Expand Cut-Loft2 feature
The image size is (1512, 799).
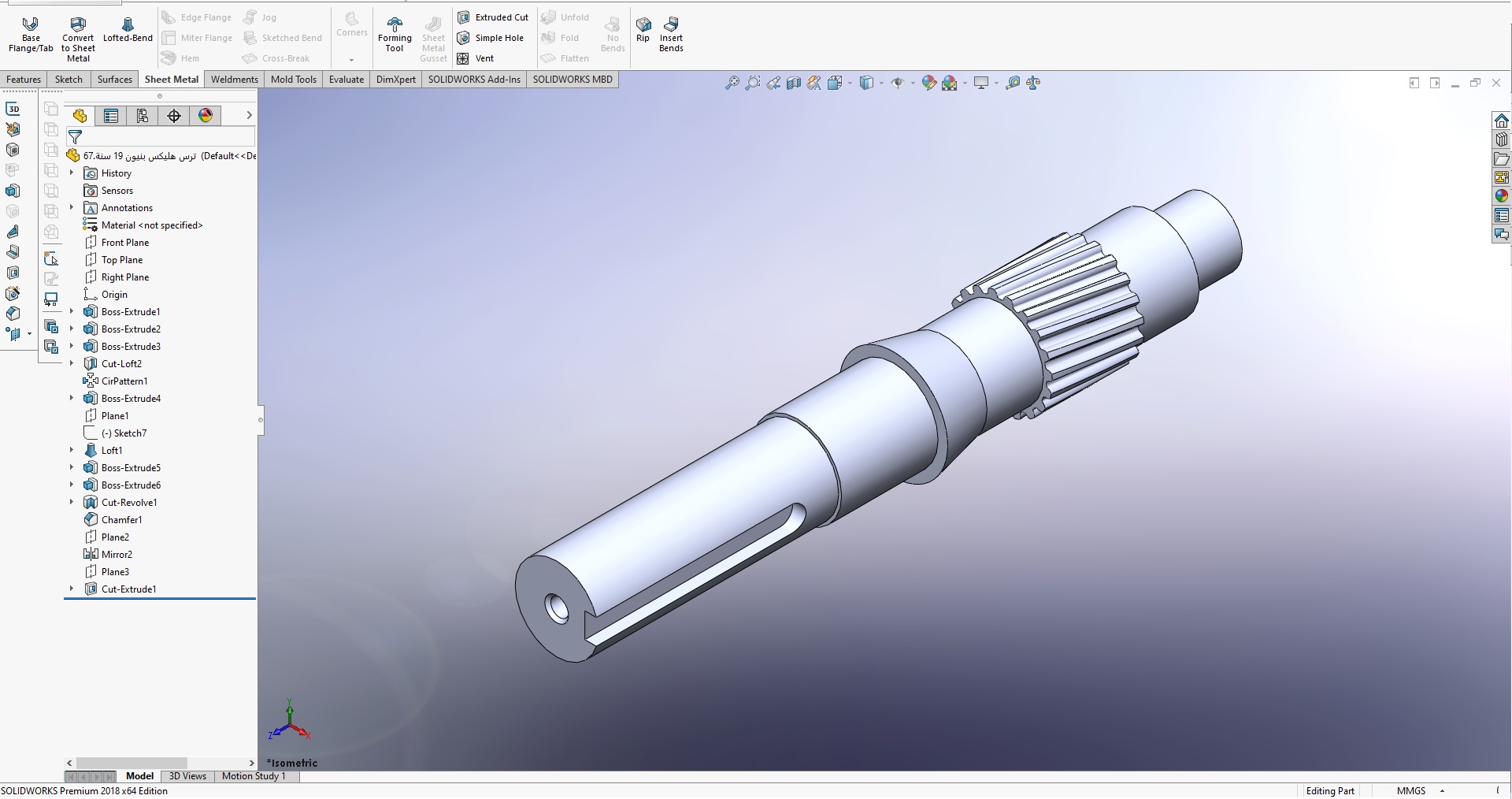72,363
